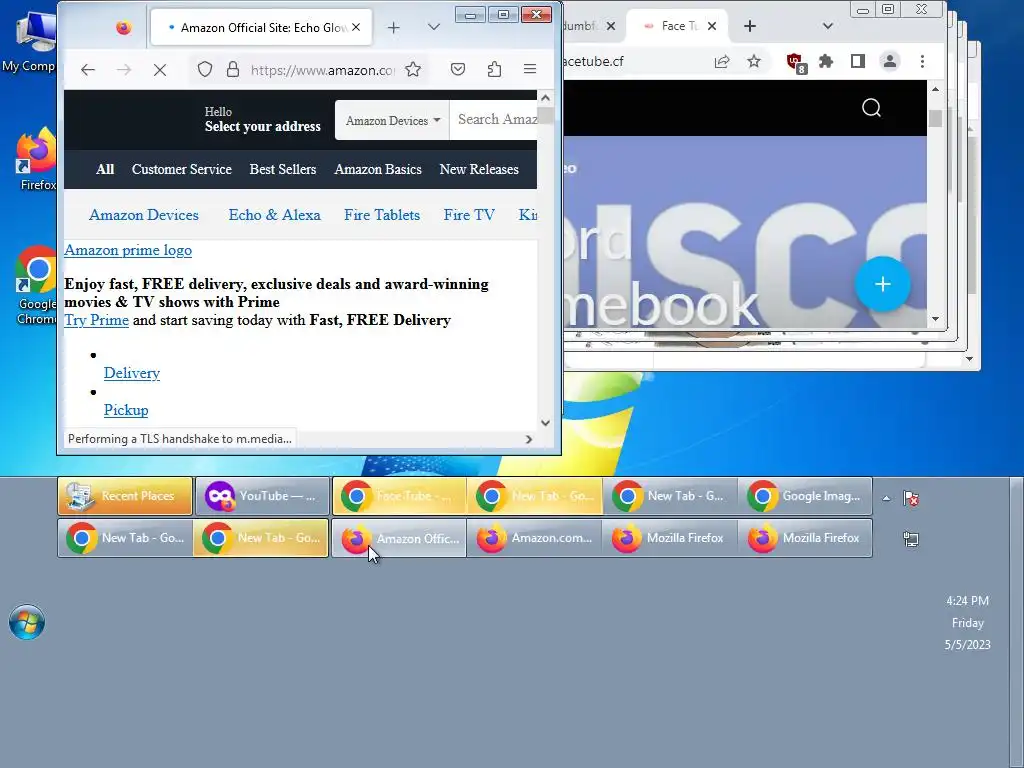Click the Try Prime link
This screenshot has height=768, width=1024.
(96, 320)
